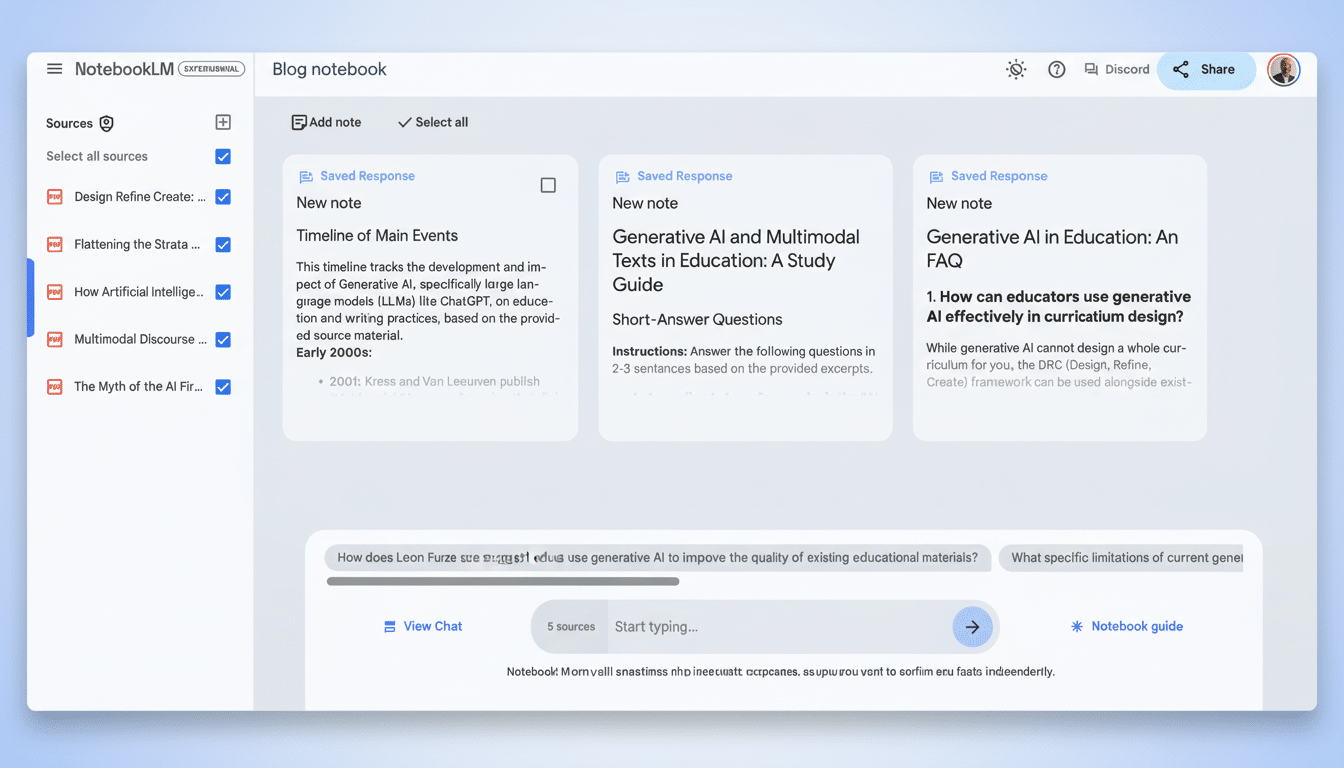Image resolution: width=1344 pixels, height=768 pixels.
Task: Toggle theme using the sun icon
Action: (x=1016, y=69)
